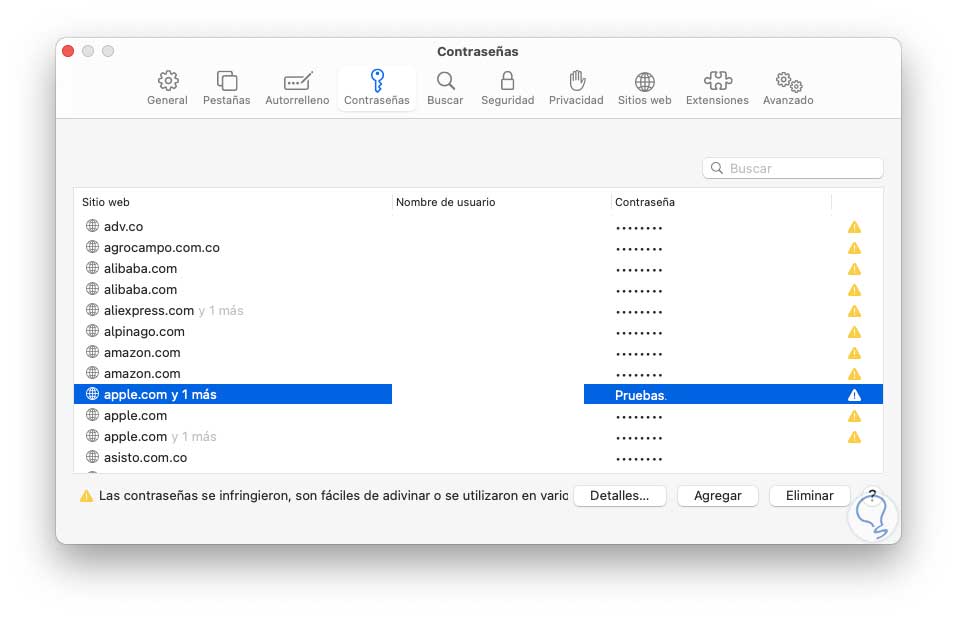Open the Extensiones puzzle tab
Screen dimensions: 957x618
(x=717, y=88)
